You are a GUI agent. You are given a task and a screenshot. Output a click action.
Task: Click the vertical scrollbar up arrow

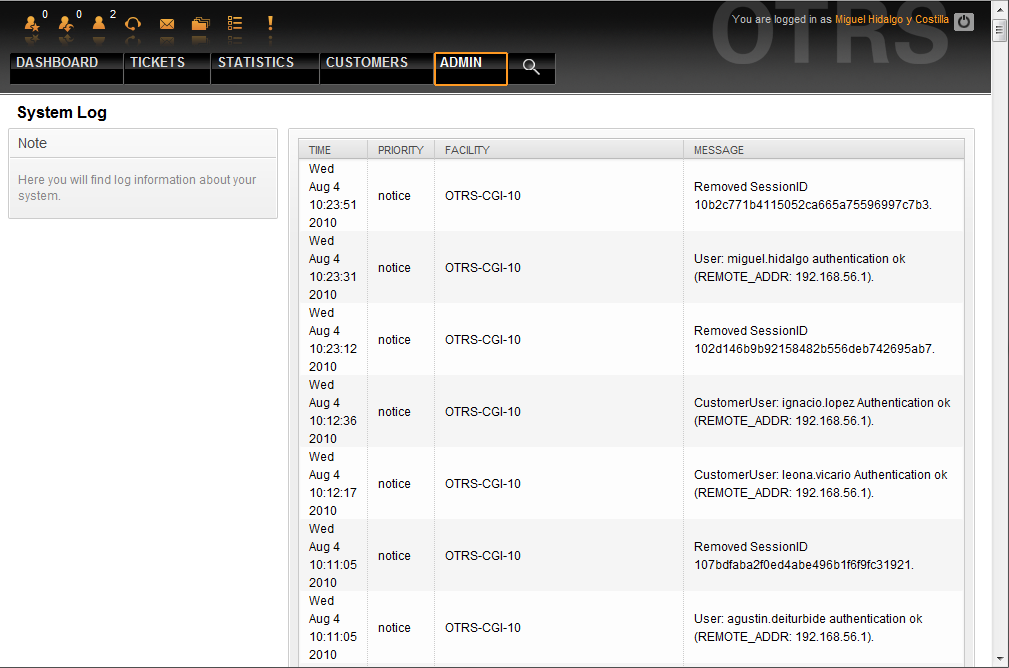point(999,9)
